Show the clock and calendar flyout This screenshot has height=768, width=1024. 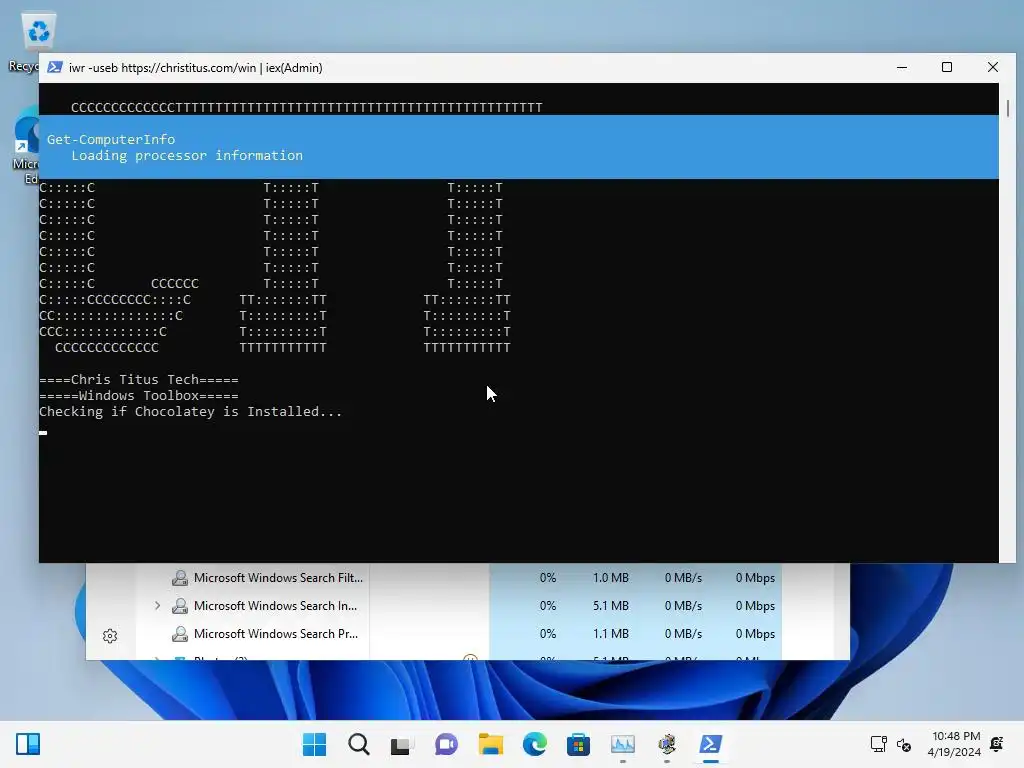point(953,744)
